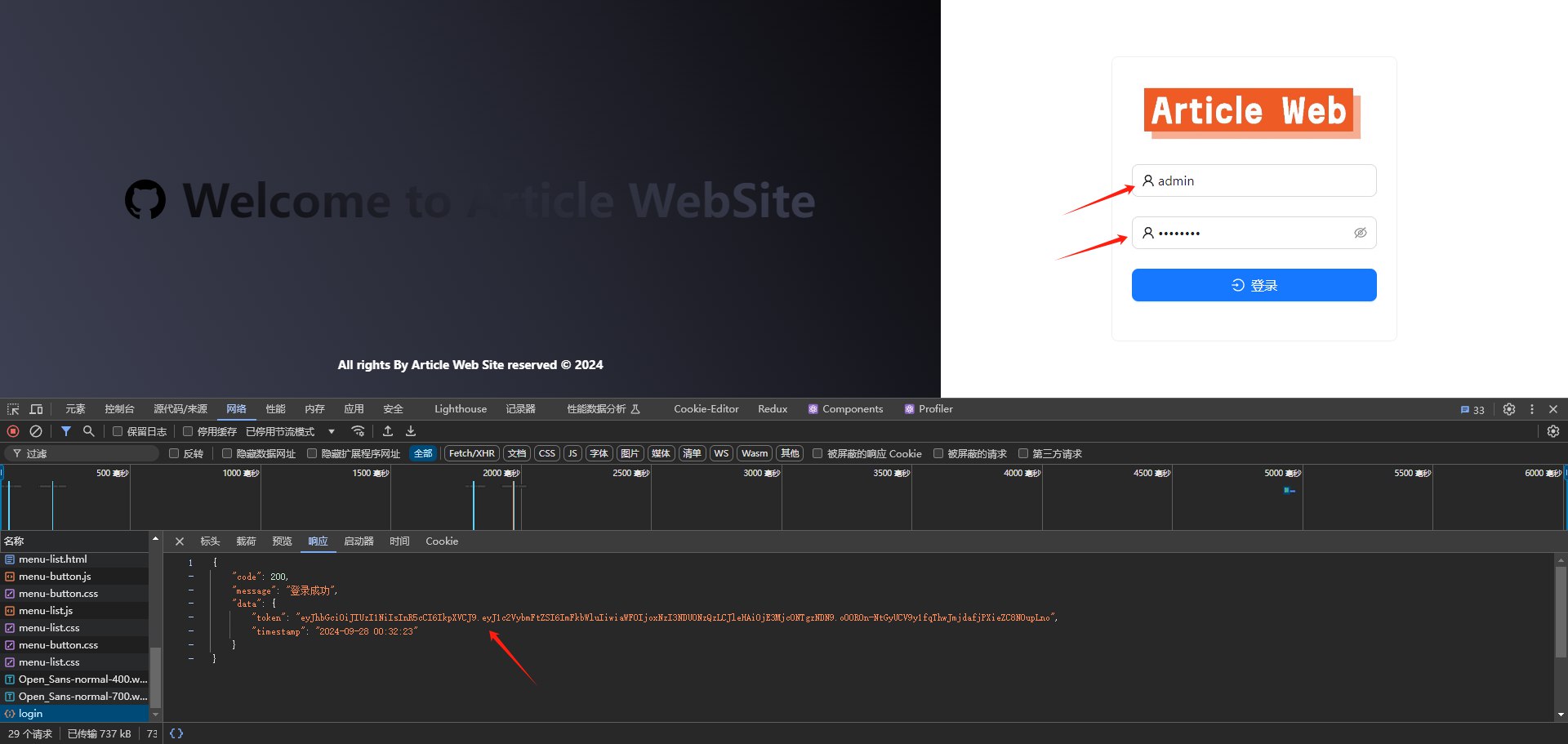Screen dimensions: 1568x744
Task: Click name column sort arrow
Action: click(155, 539)
